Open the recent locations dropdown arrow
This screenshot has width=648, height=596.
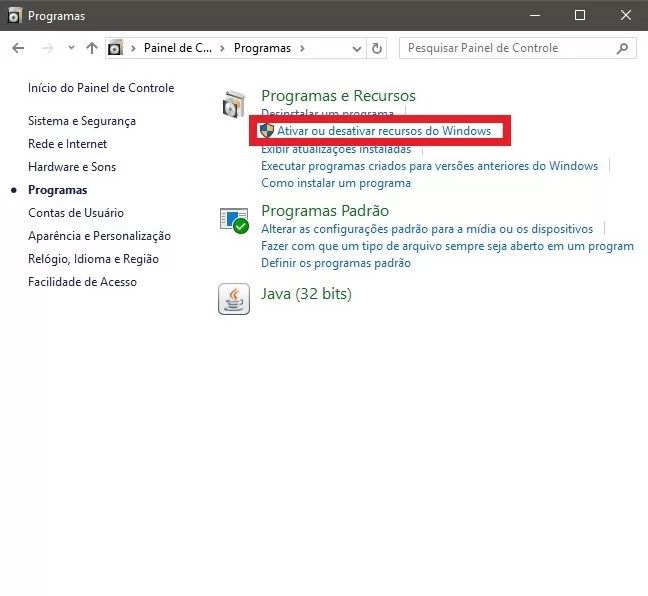click(x=71, y=48)
